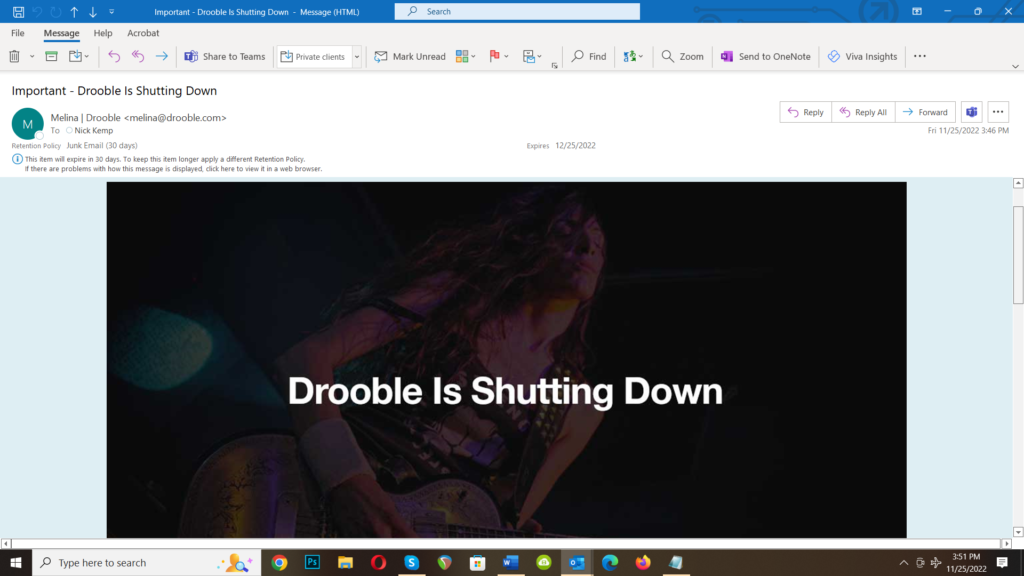This screenshot has width=1024, height=576.
Task: Share the email to Teams
Action: pyautogui.click(x=225, y=56)
